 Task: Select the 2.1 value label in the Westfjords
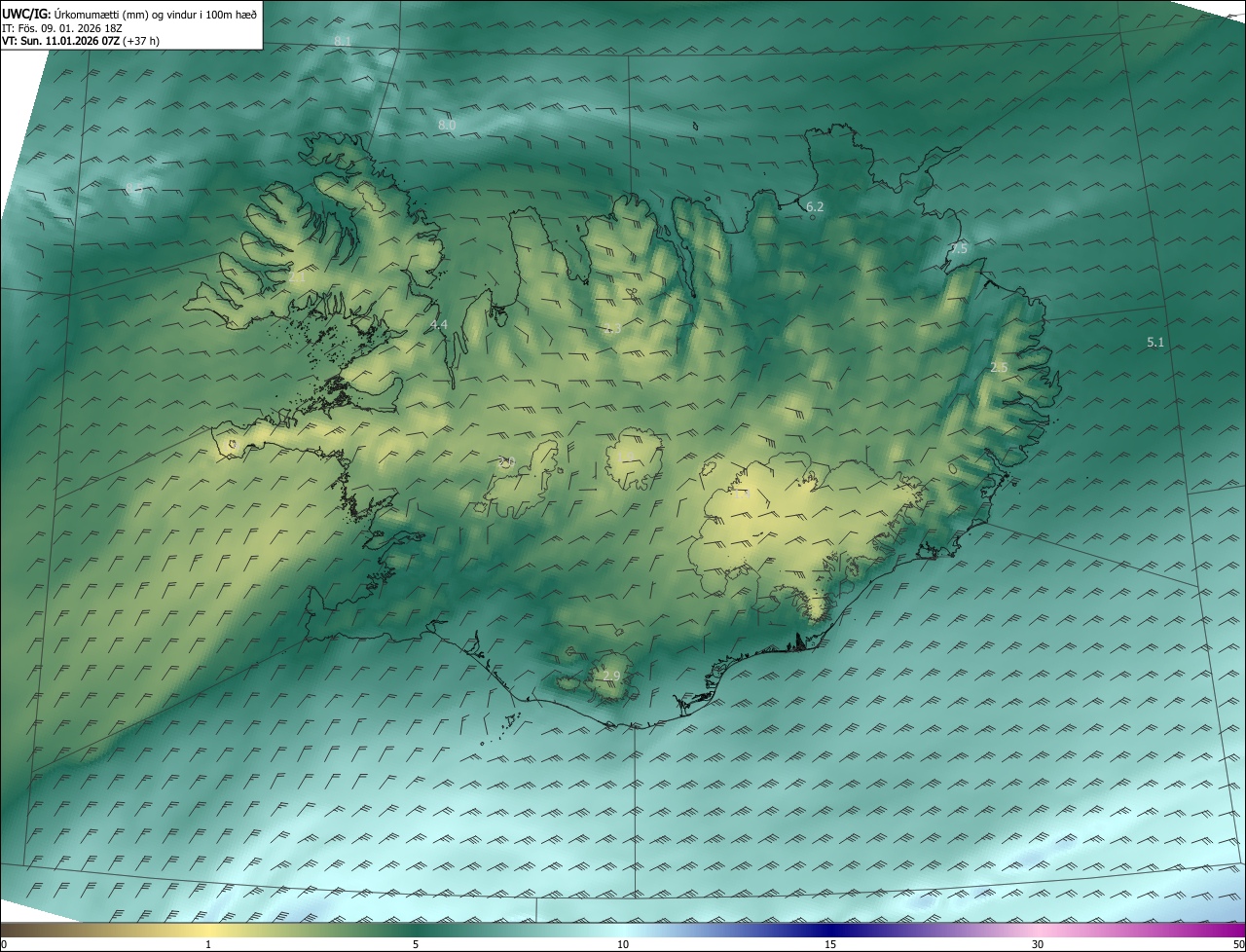pos(297,276)
